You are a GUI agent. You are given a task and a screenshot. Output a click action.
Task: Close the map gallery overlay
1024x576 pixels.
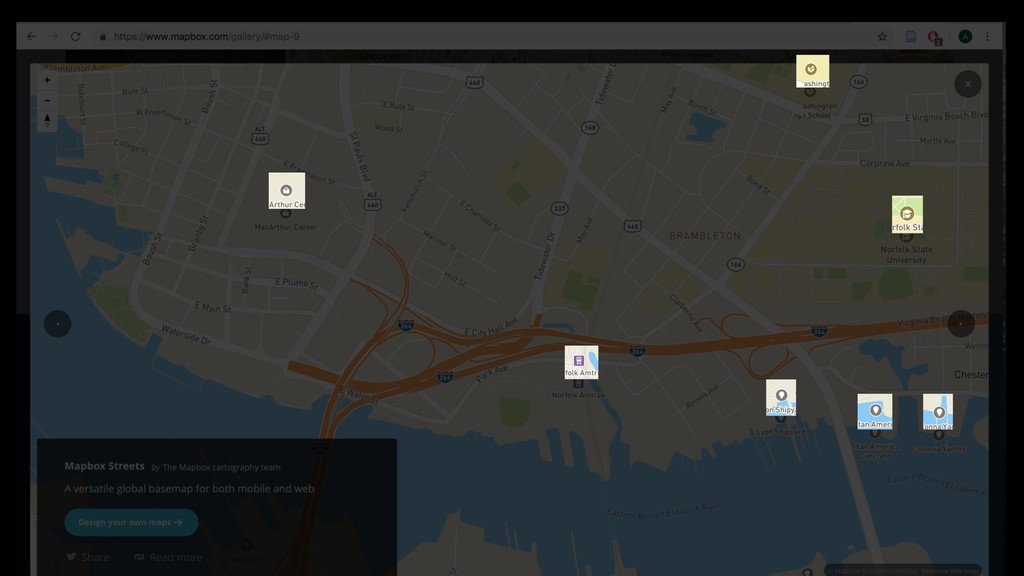967,84
